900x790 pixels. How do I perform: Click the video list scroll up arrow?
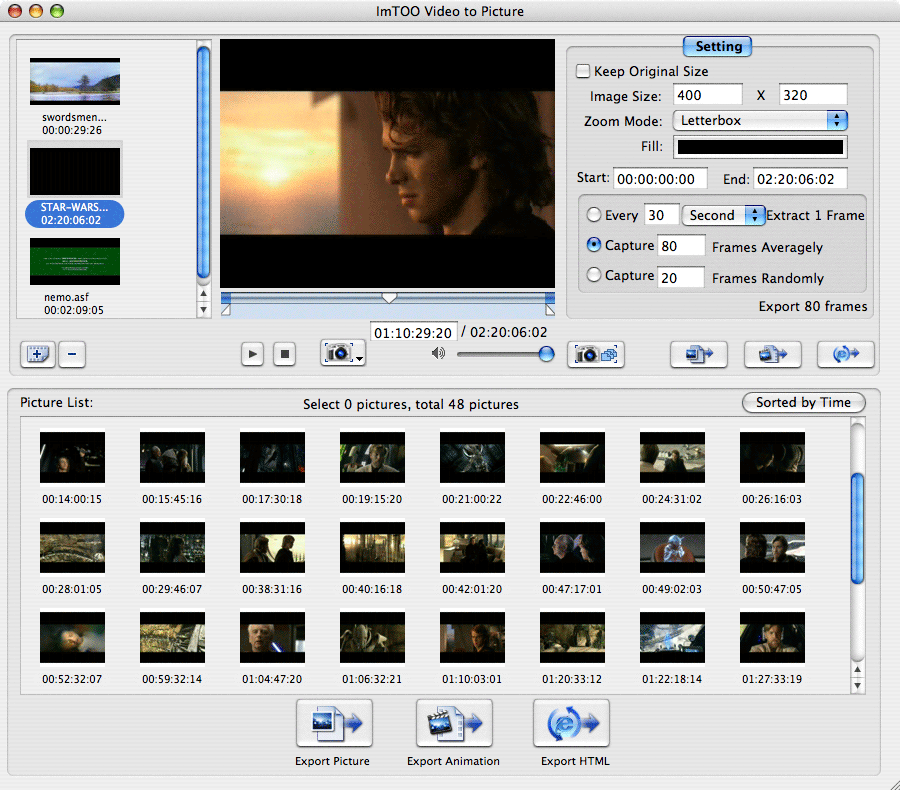pyautogui.click(x=203, y=293)
